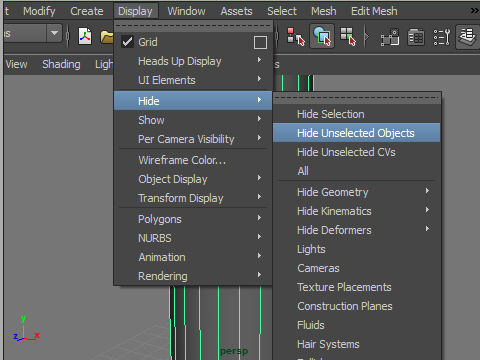Expand Heads Up Display submenu
The width and height of the screenshot is (480, 360).
193,61
